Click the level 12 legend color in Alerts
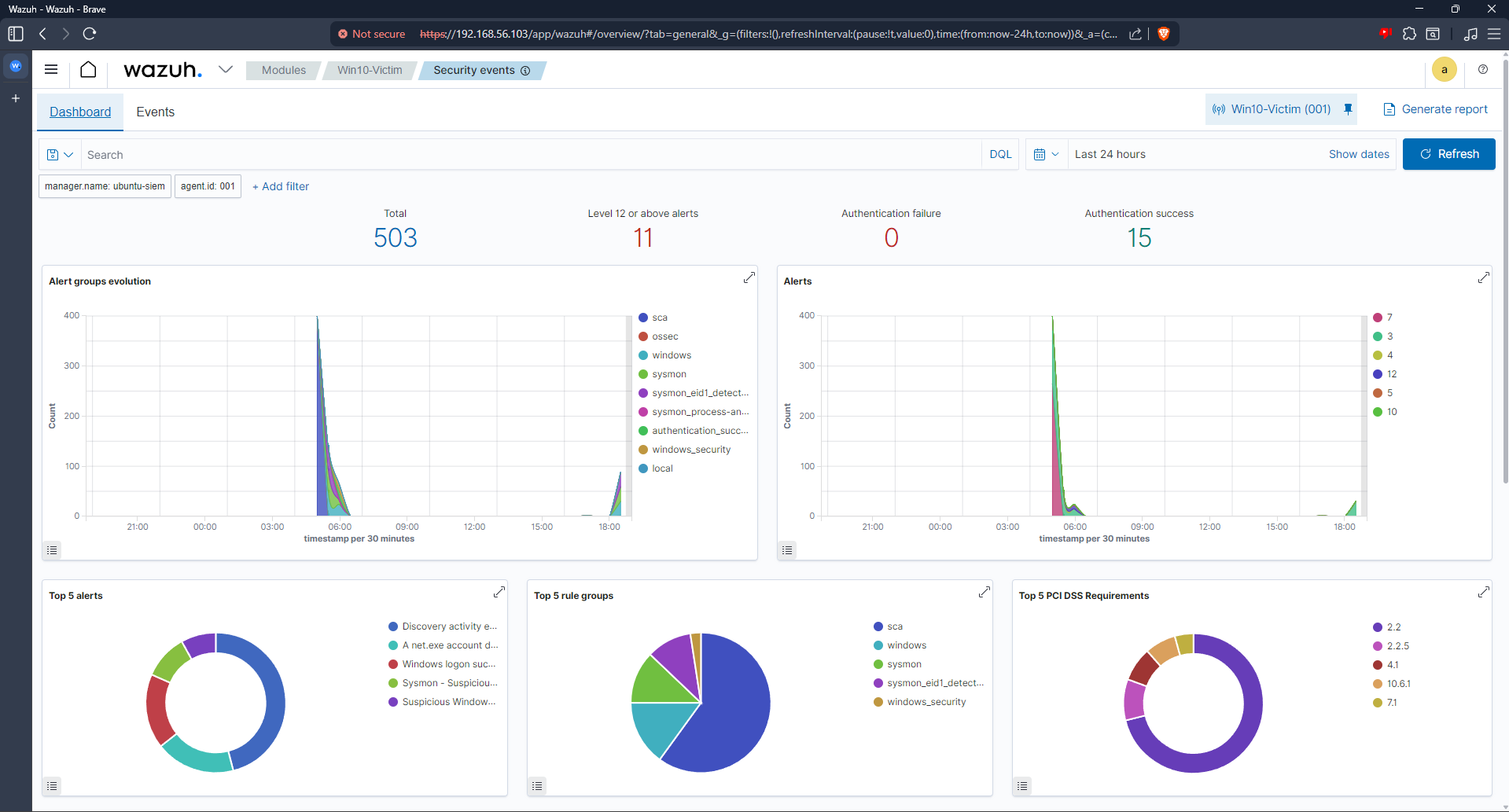Screen dimensions: 1509x812 pos(1378,374)
